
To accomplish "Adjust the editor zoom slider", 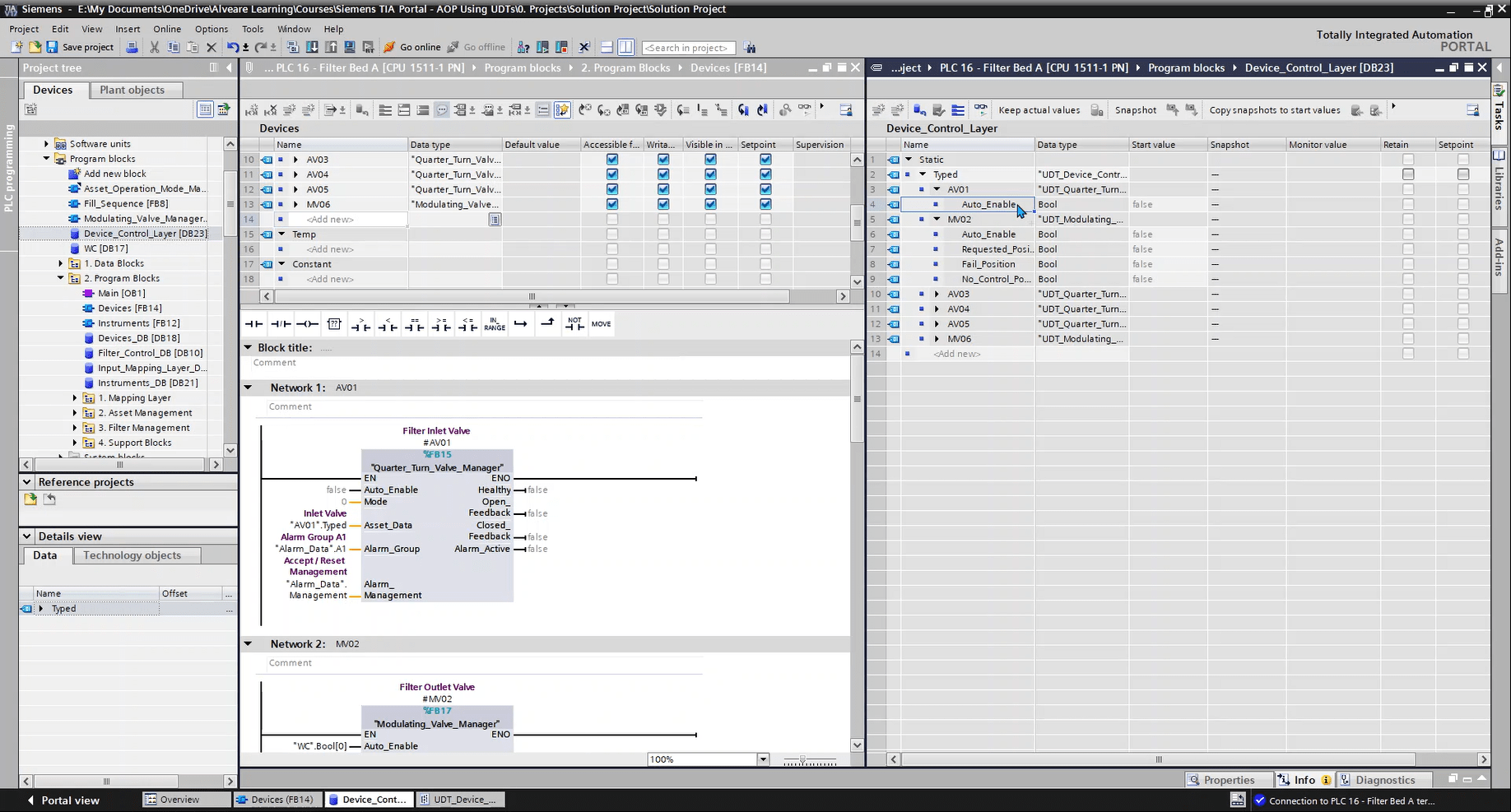I will [802, 760].
